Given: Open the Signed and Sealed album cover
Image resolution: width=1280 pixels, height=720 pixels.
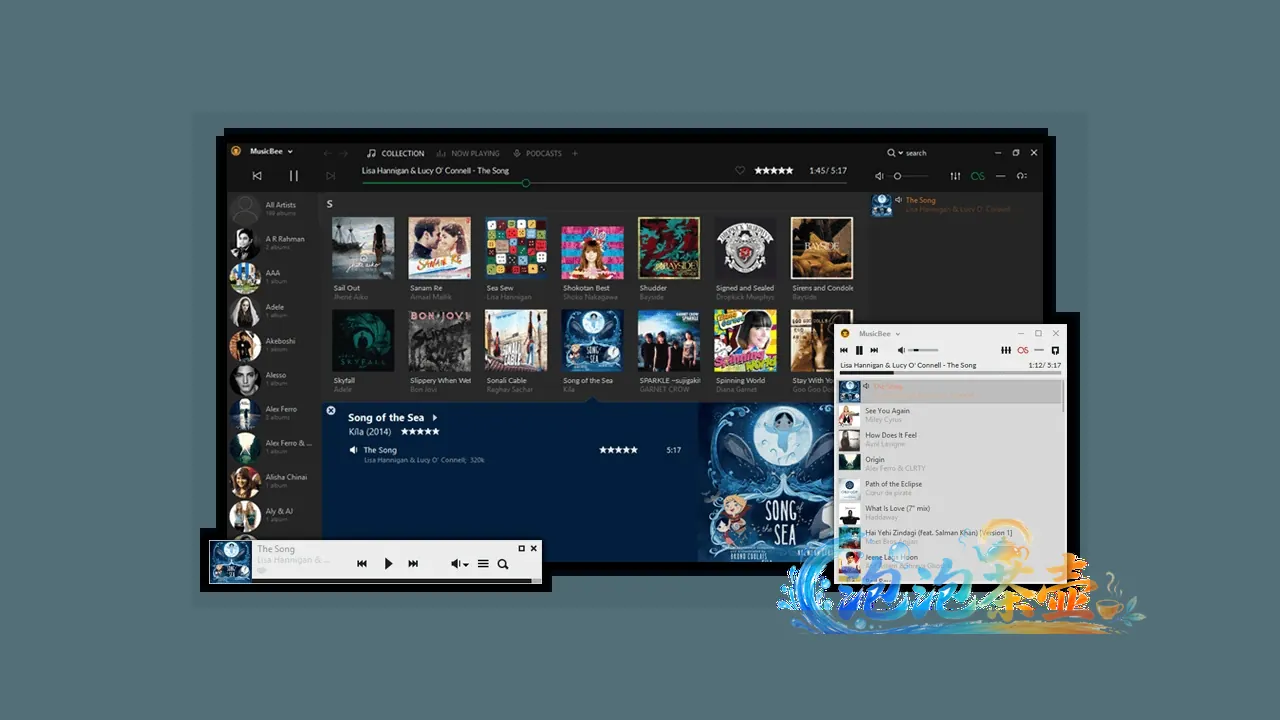Looking at the screenshot, I should tap(745, 248).
